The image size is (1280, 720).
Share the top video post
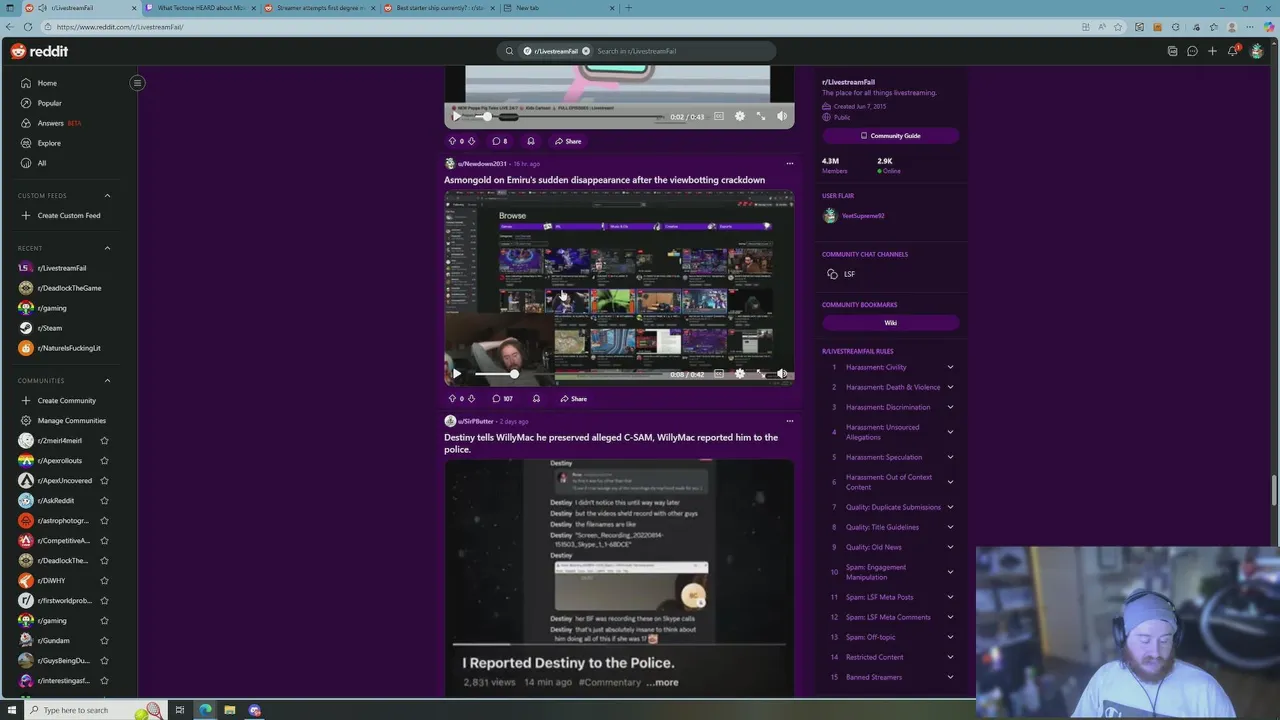click(x=568, y=141)
